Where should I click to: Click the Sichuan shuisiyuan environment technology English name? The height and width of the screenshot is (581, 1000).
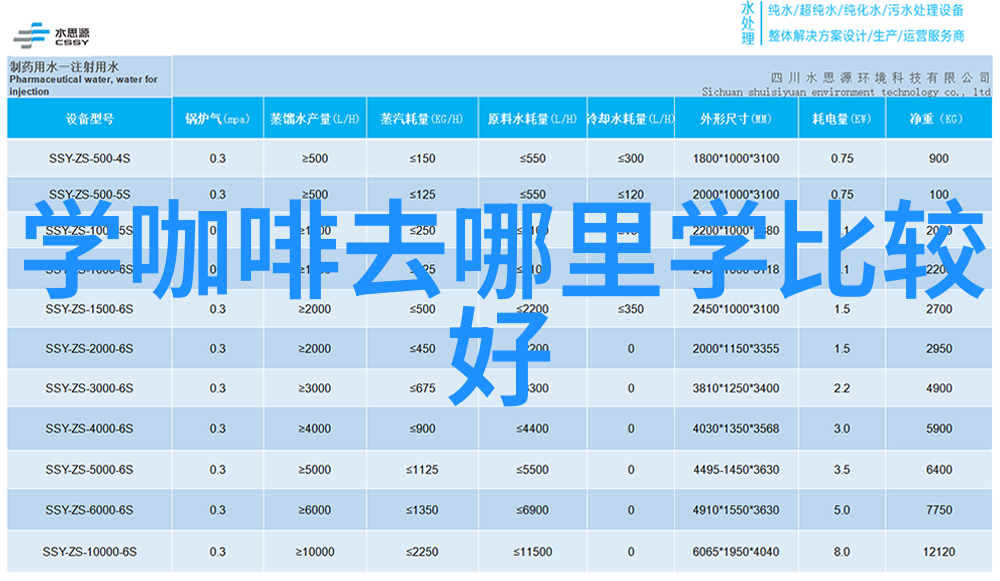pyautogui.click(x=846, y=92)
